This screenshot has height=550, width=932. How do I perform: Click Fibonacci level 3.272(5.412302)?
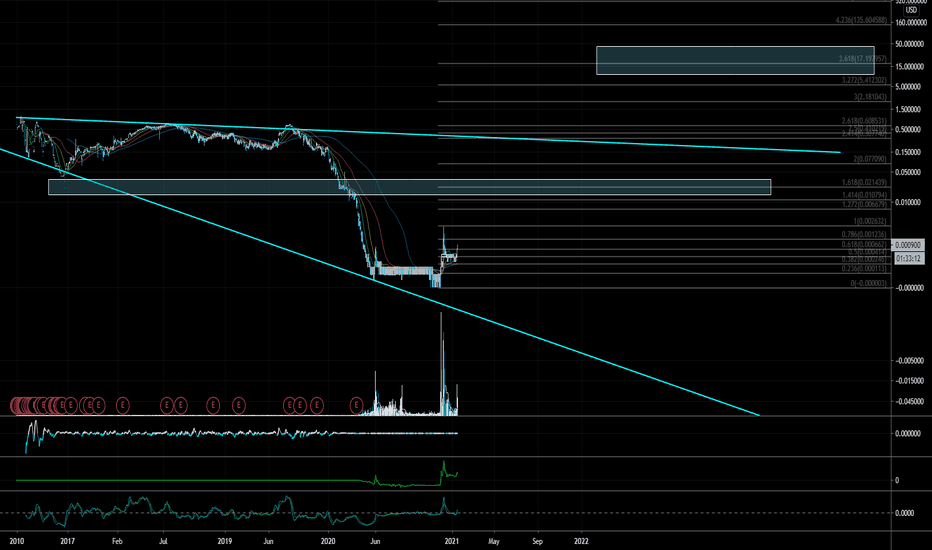[x=864, y=80]
